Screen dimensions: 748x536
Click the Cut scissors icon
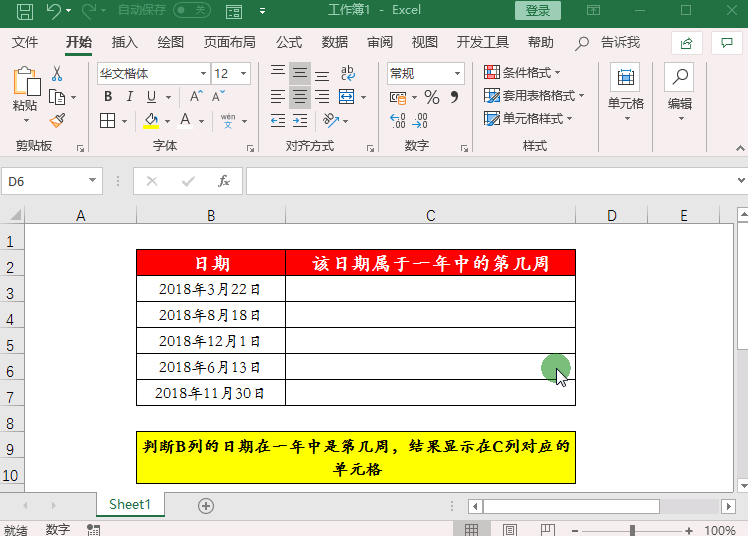tap(57, 73)
